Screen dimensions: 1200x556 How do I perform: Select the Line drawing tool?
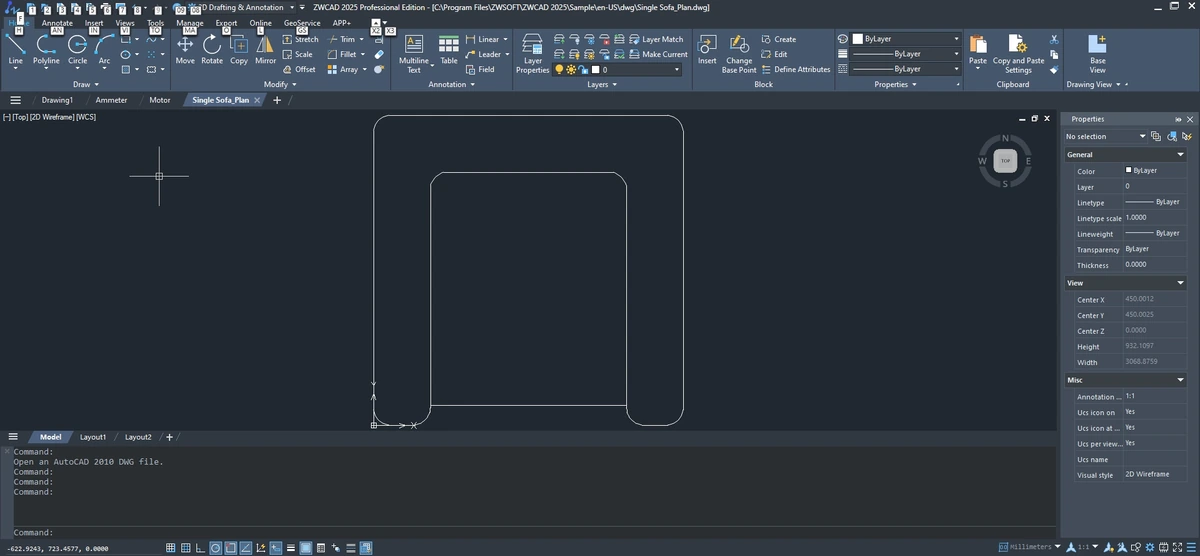point(15,50)
